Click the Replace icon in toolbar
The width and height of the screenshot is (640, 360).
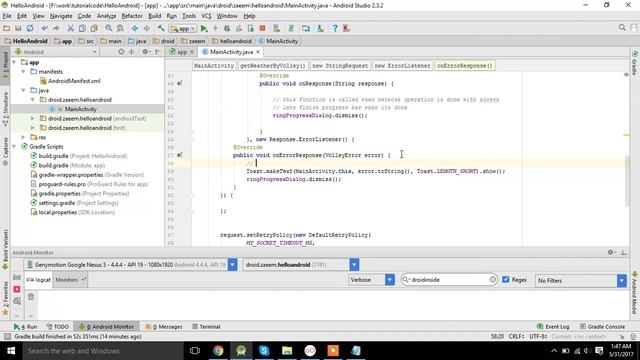[120, 28]
